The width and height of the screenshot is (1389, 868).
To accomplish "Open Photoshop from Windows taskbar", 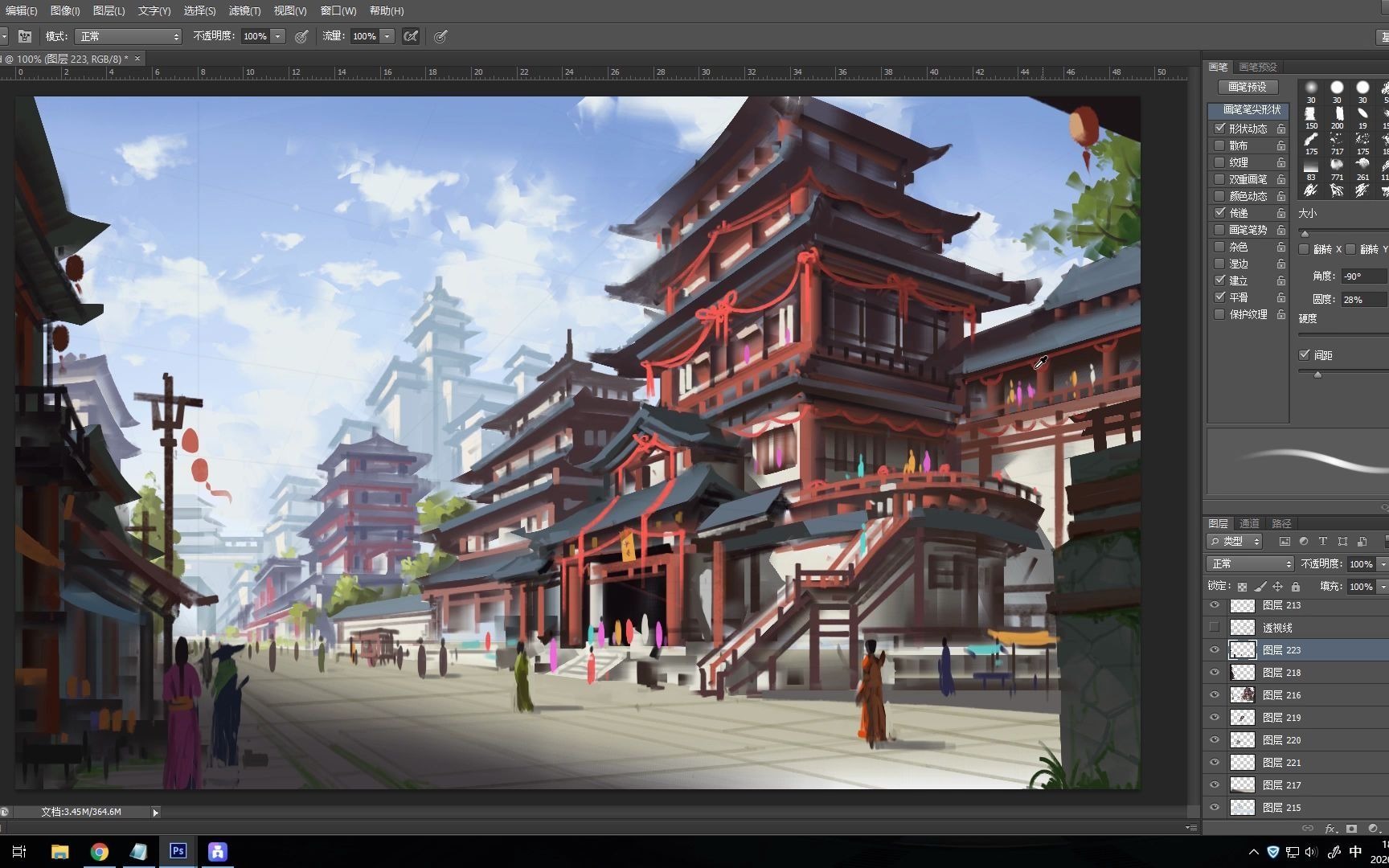I will pos(178,851).
